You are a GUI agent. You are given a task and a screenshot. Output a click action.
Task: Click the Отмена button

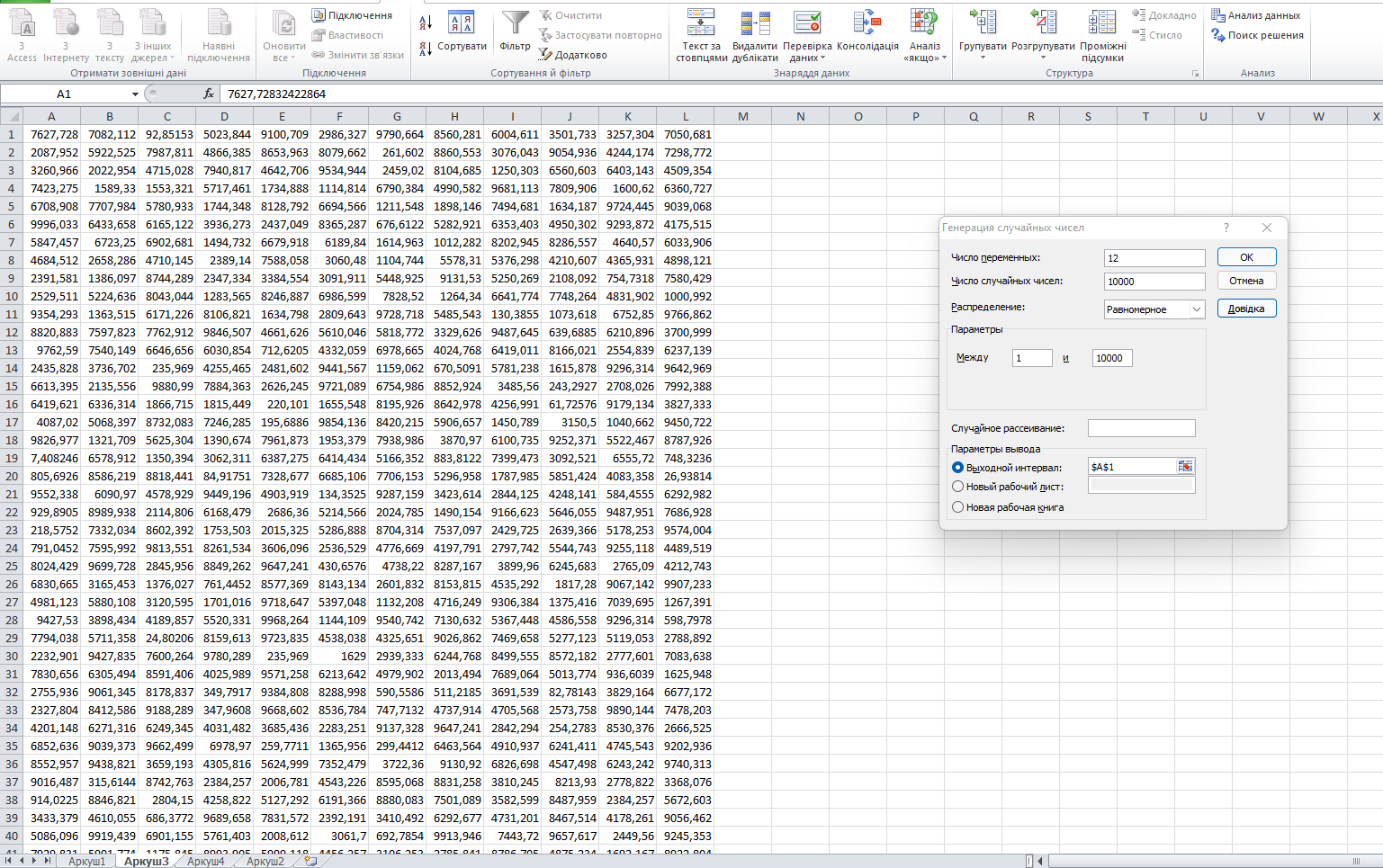(1246, 281)
